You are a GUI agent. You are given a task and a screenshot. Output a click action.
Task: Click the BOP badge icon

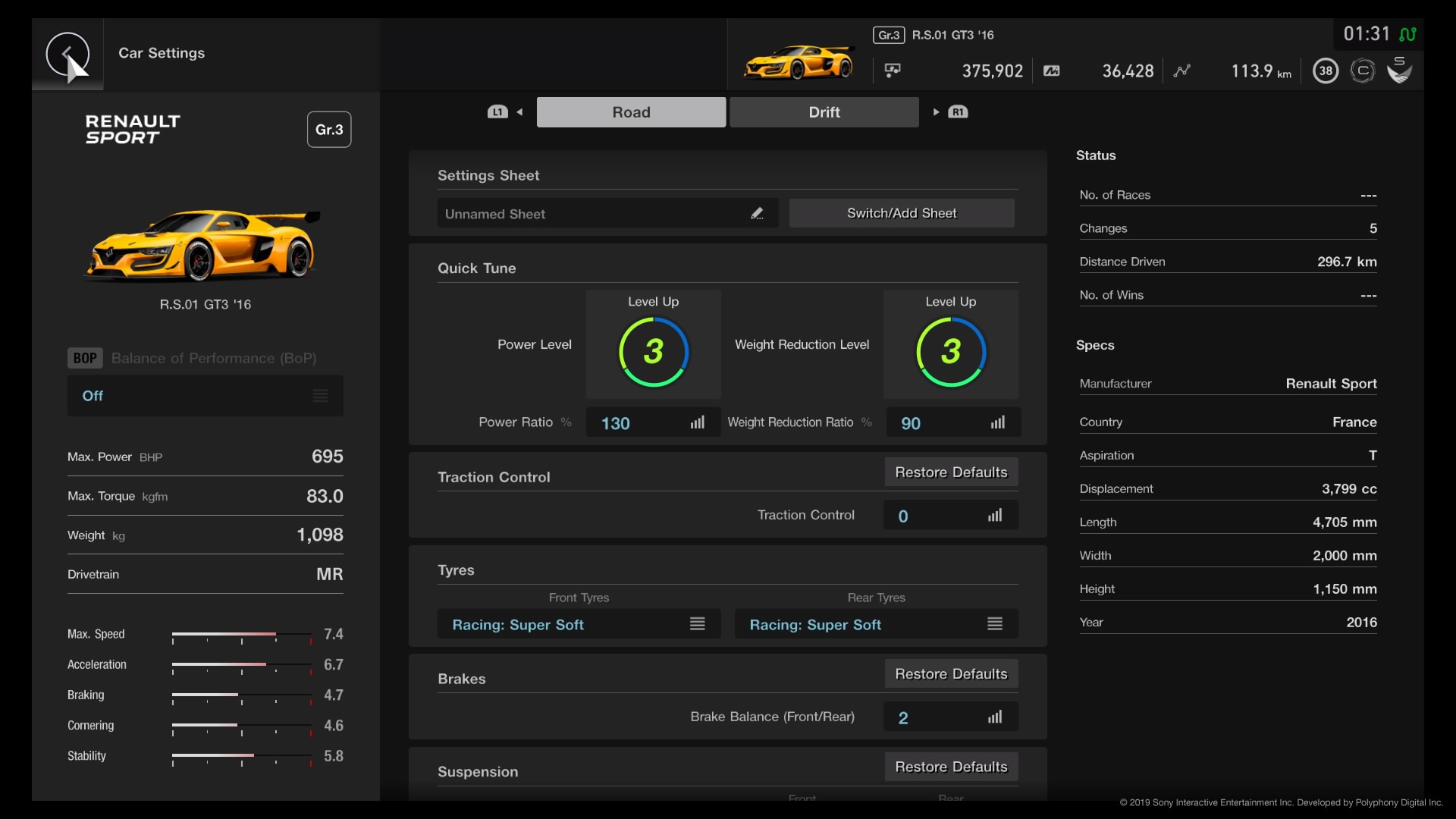click(x=85, y=358)
